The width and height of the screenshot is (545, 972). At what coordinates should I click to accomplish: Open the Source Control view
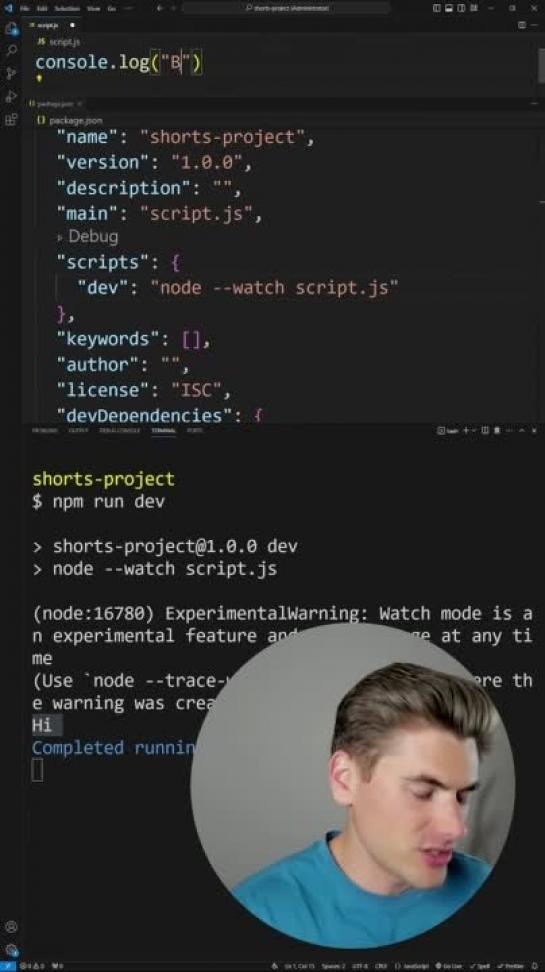pyautogui.click(x=11, y=74)
